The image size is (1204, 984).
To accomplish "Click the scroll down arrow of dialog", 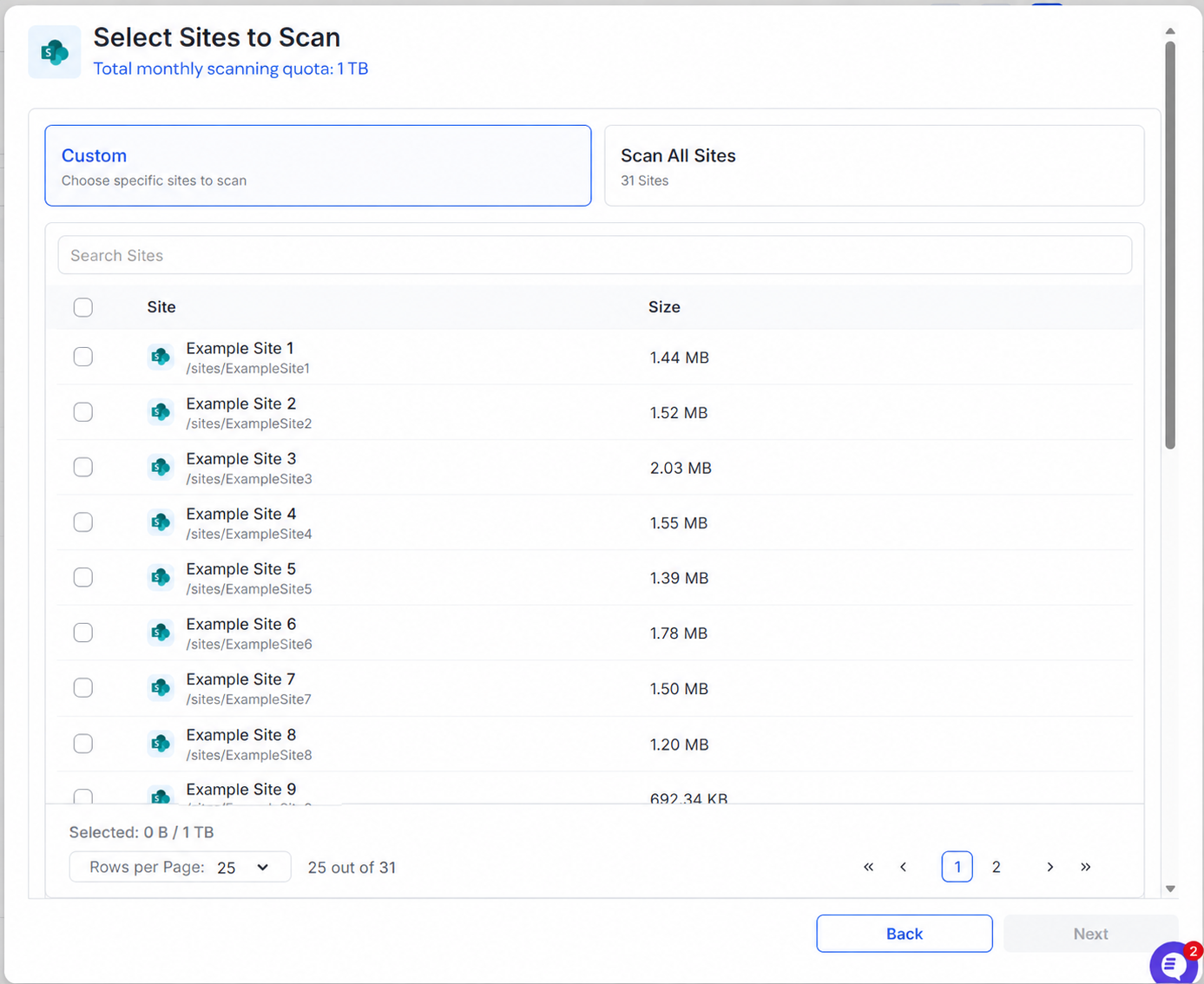I will point(1170,889).
